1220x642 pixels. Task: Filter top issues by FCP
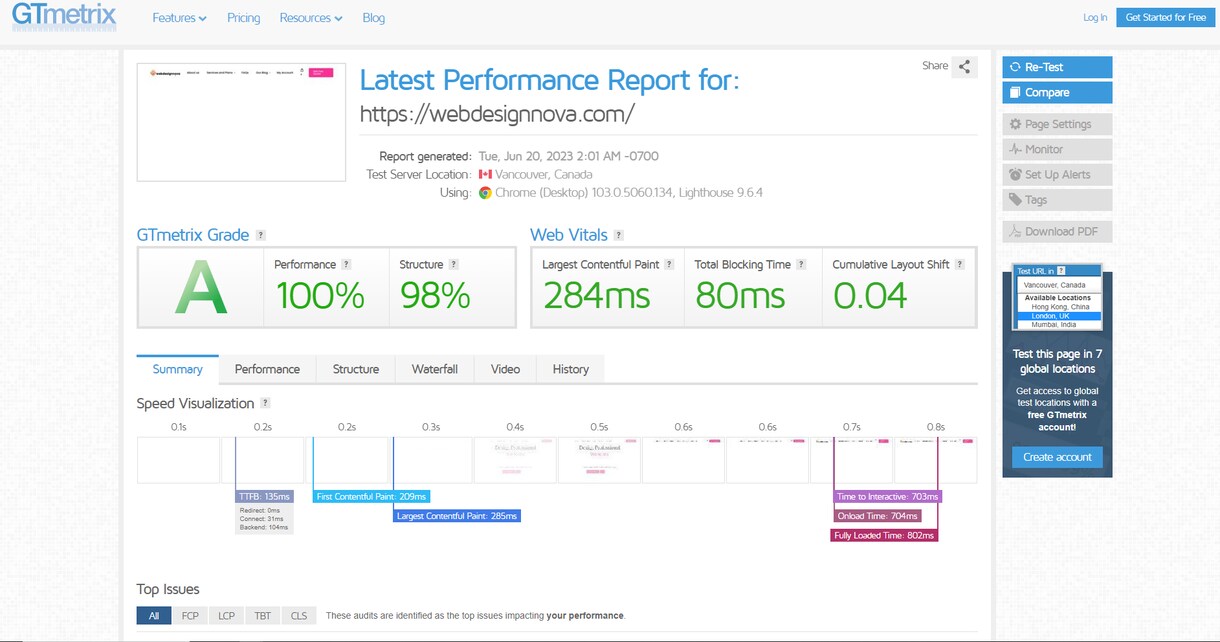(x=190, y=616)
